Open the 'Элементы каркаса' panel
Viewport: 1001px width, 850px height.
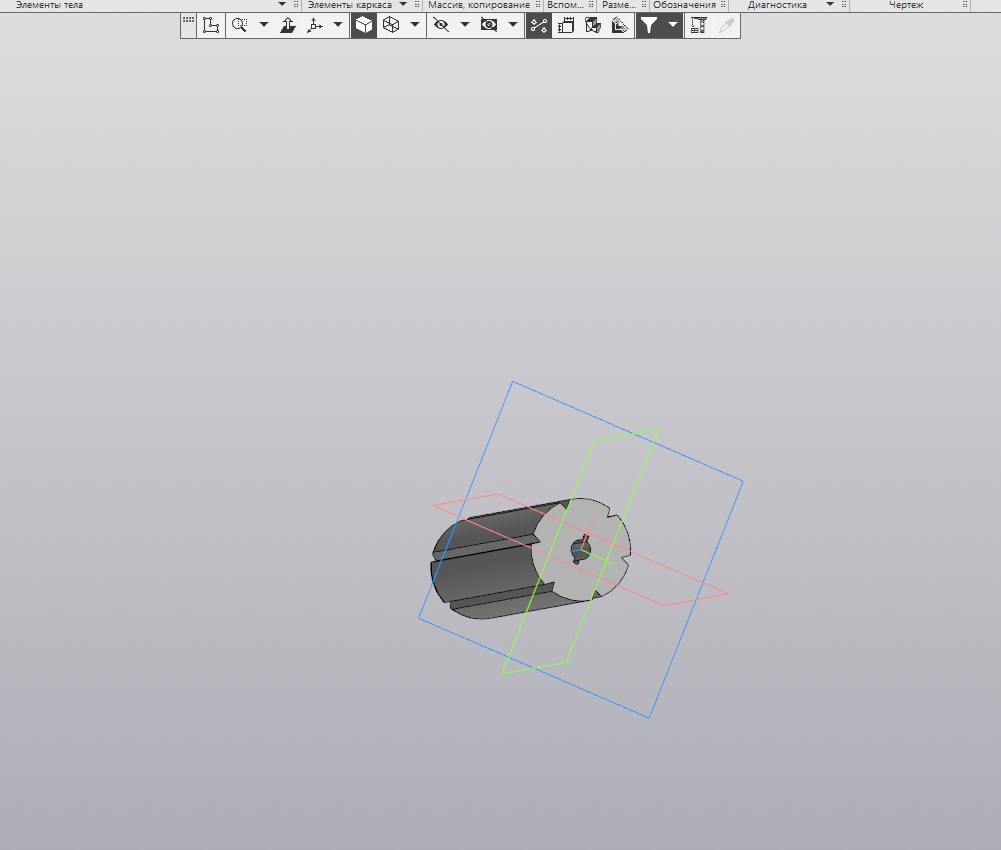350,4
